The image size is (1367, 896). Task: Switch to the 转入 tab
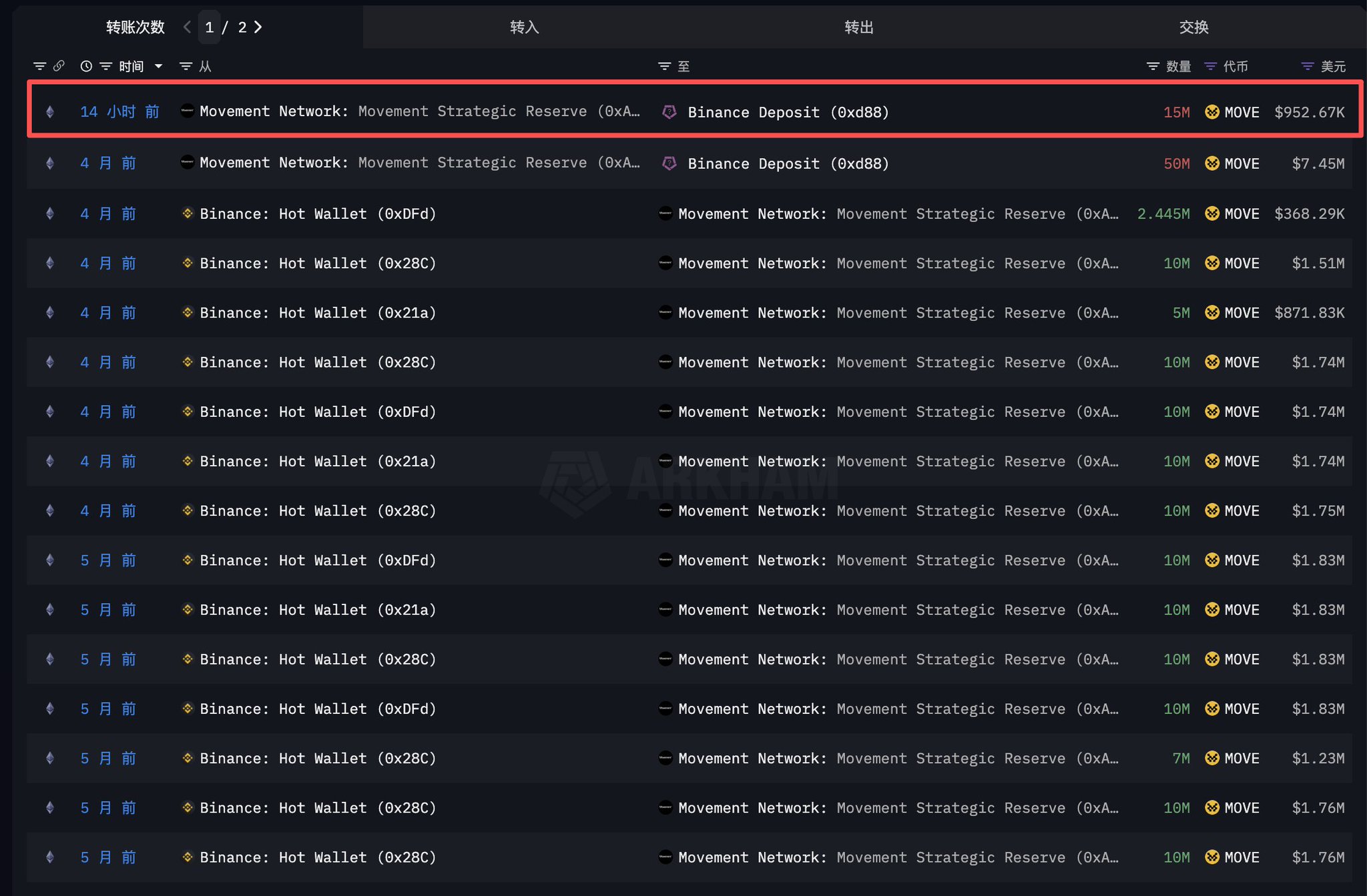[x=524, y=27]
